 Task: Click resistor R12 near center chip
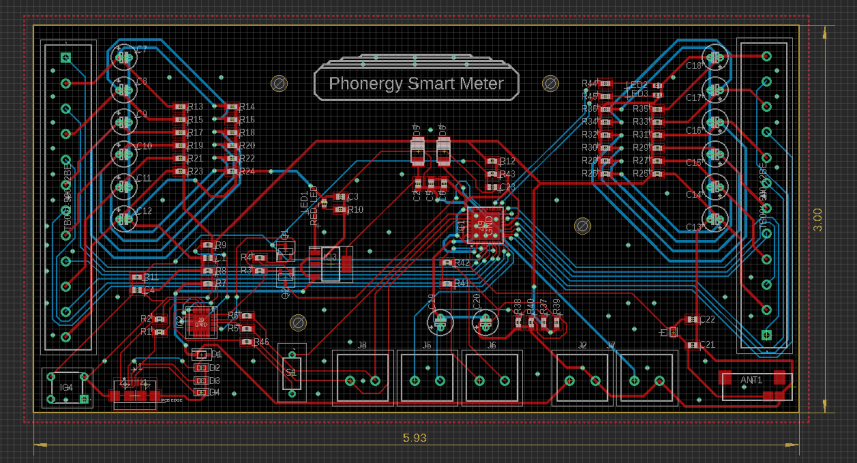[492, 161]
